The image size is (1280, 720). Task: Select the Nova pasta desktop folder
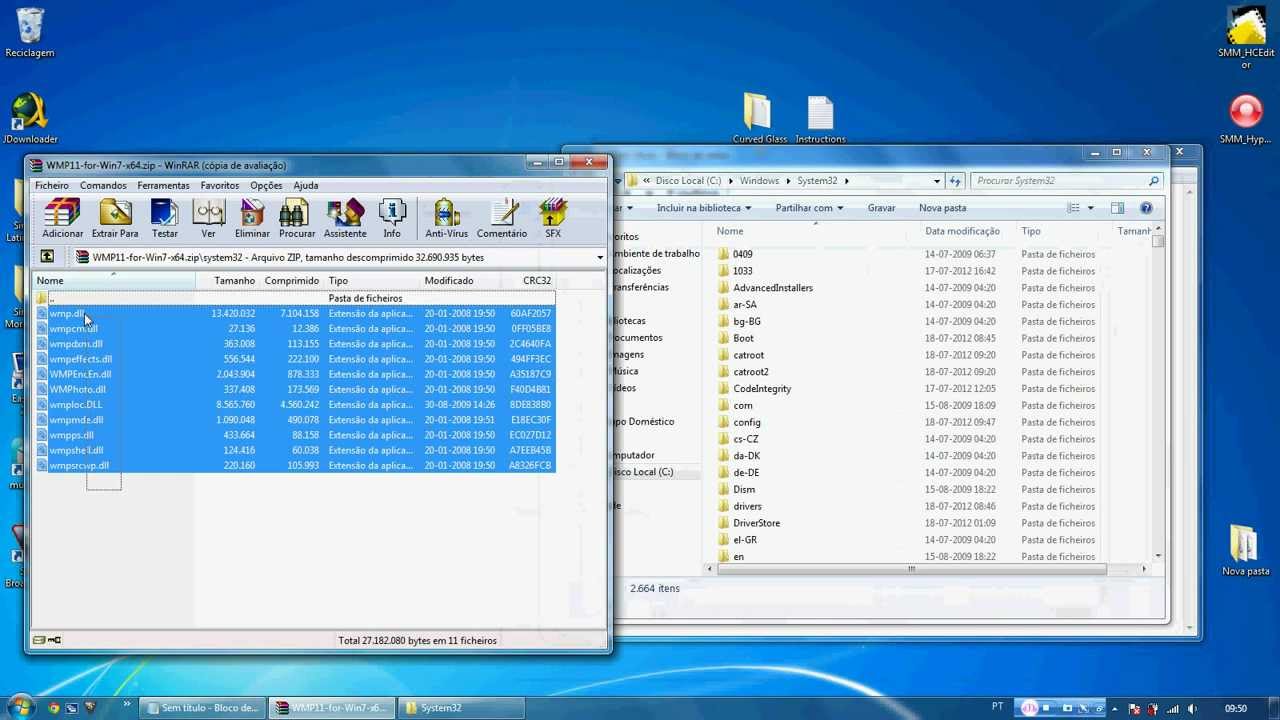tap(1245, 551)
